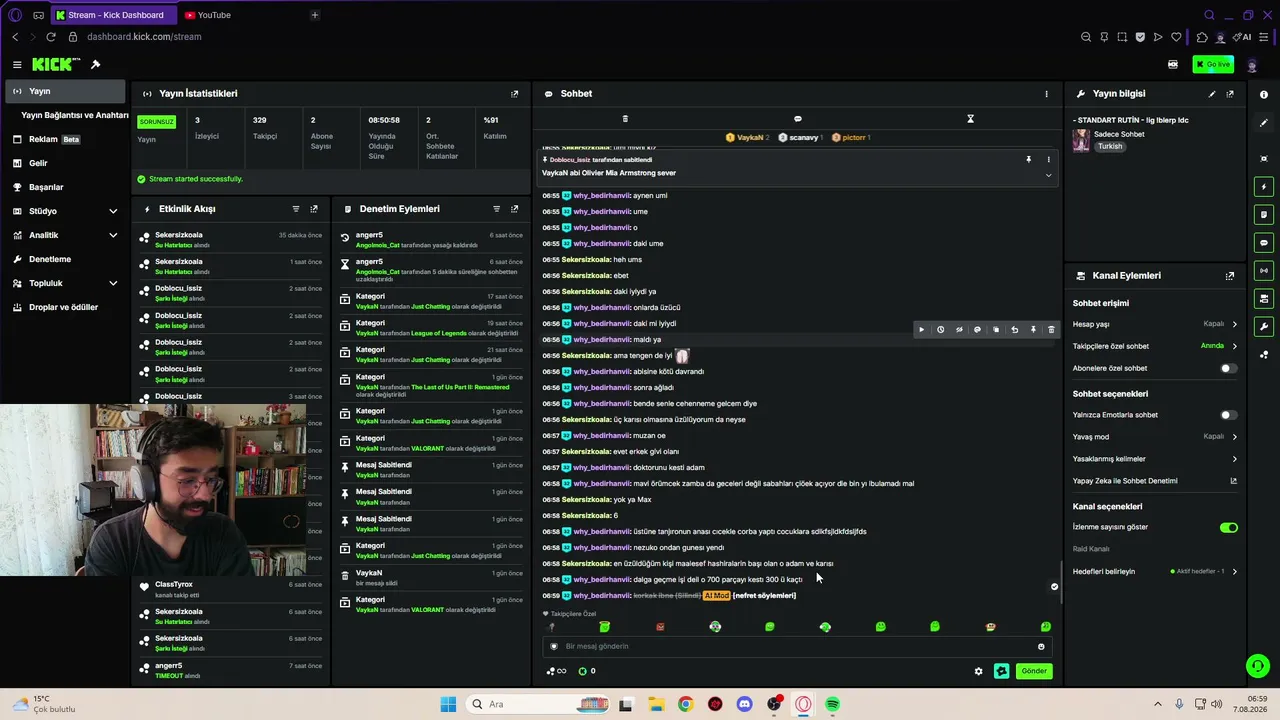Pop out the Yayın İstatistikleri panel
Image resolution: width=1280 pixels, height=720 pixels.
click(x=515, y=94)
